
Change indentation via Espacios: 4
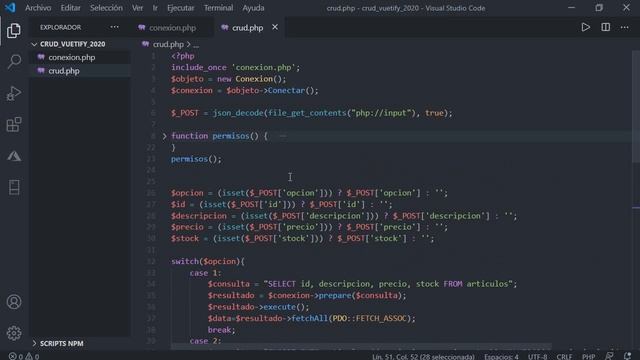(501, 356)
